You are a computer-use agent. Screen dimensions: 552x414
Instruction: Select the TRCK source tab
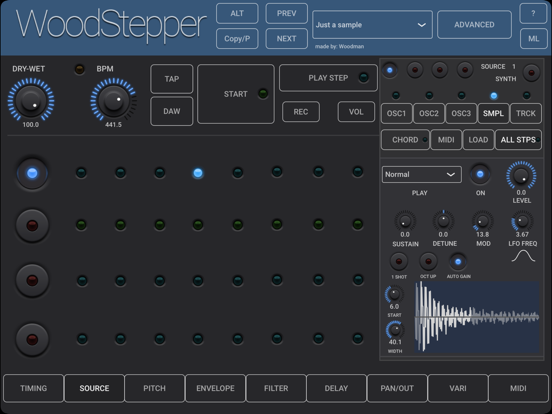(526, 113)
